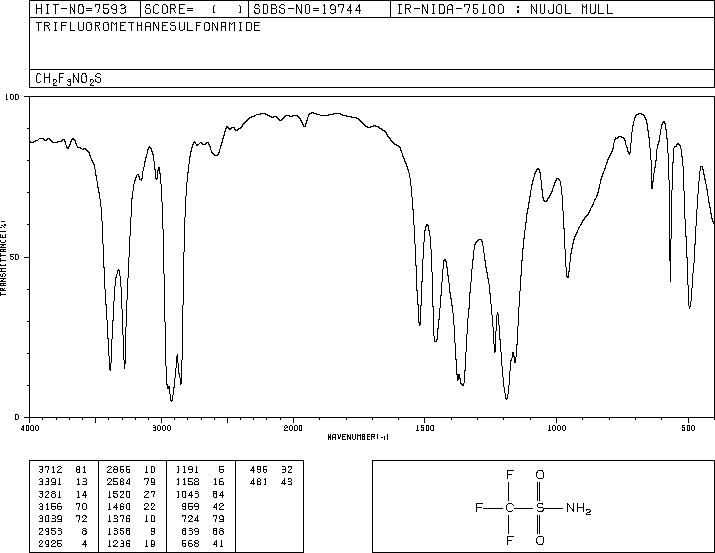Click the 50 label on the transmittance axis

click(15, 257)
